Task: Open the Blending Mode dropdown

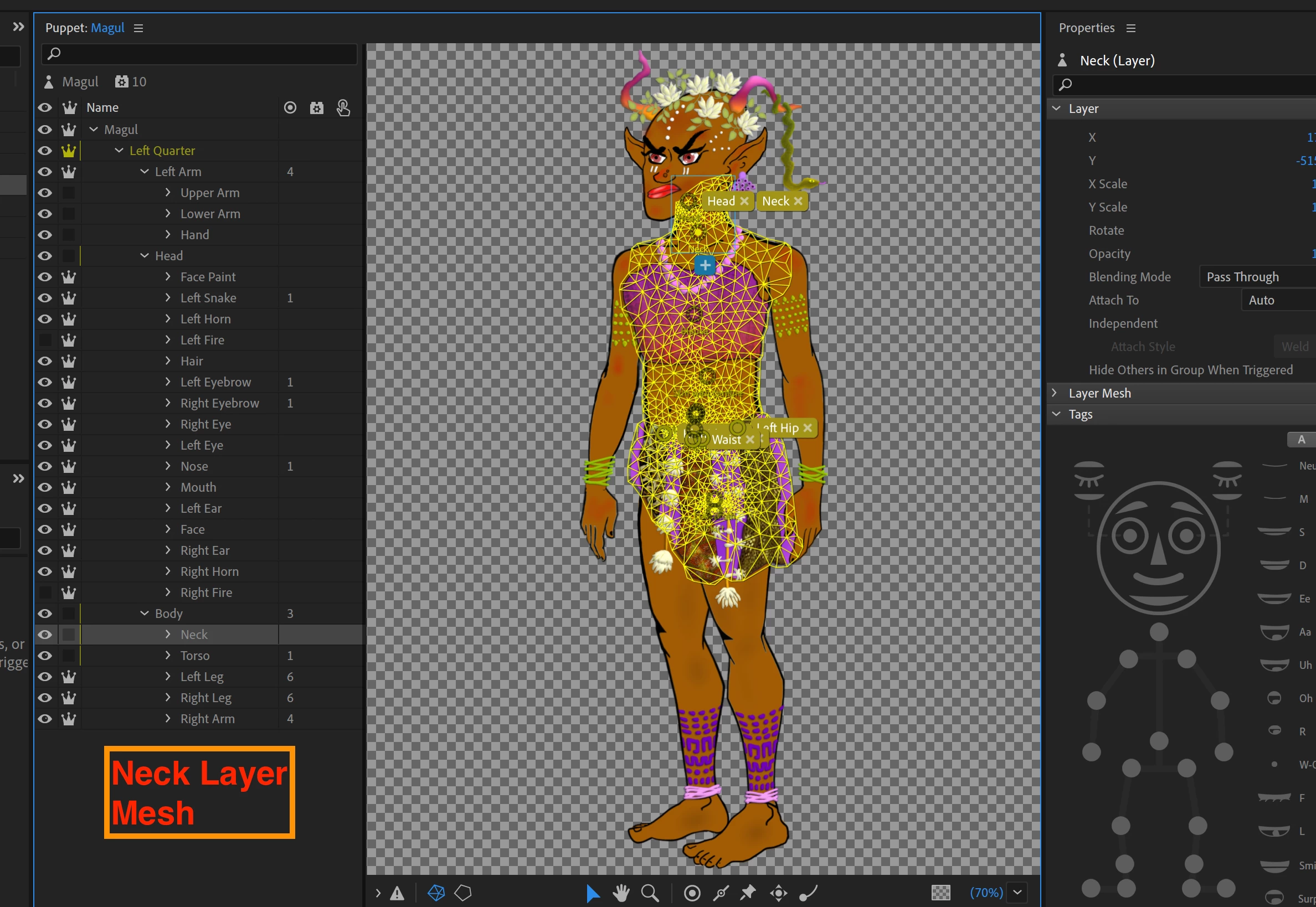Action: (x=1256, y=277)
